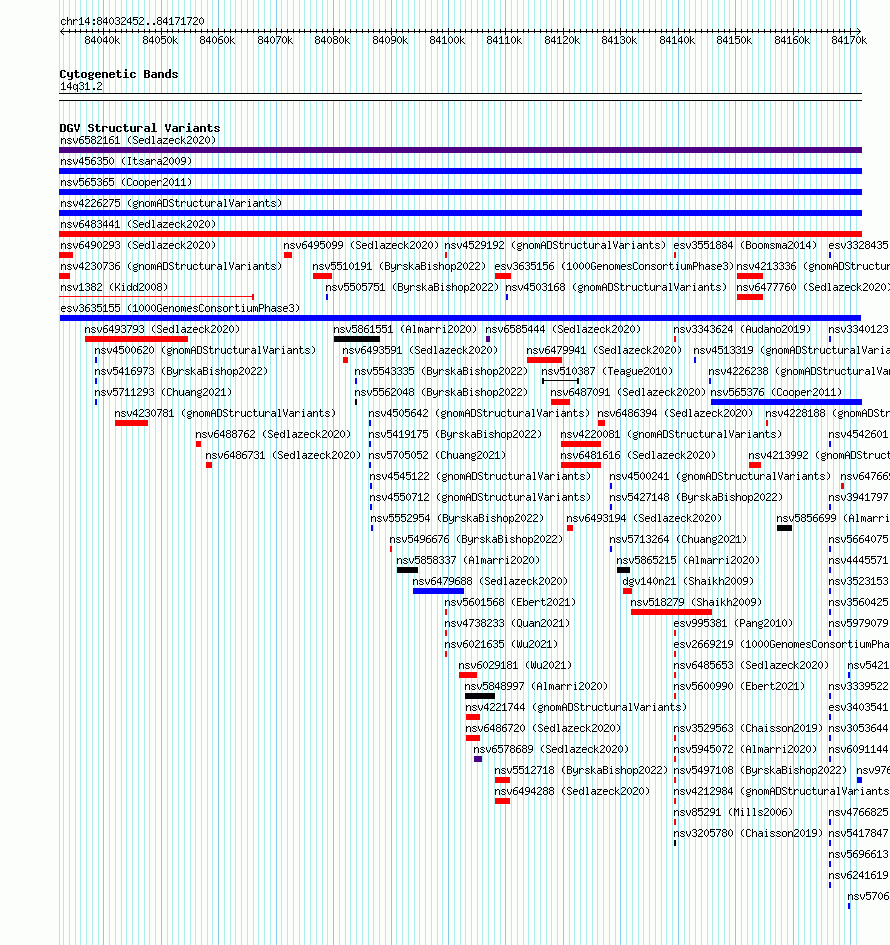Click the nsv565365 (Cooper2011) label

[126, 183]
